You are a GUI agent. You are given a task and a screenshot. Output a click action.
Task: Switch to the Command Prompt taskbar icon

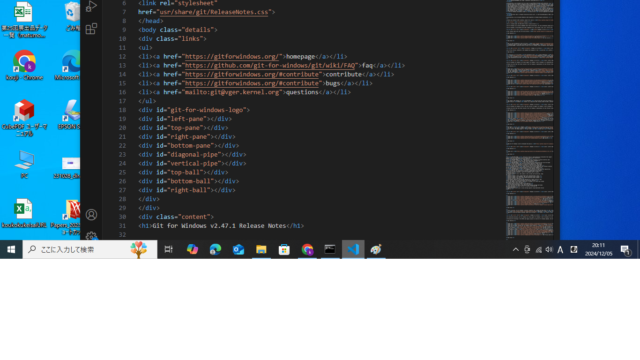click(330, 249)
